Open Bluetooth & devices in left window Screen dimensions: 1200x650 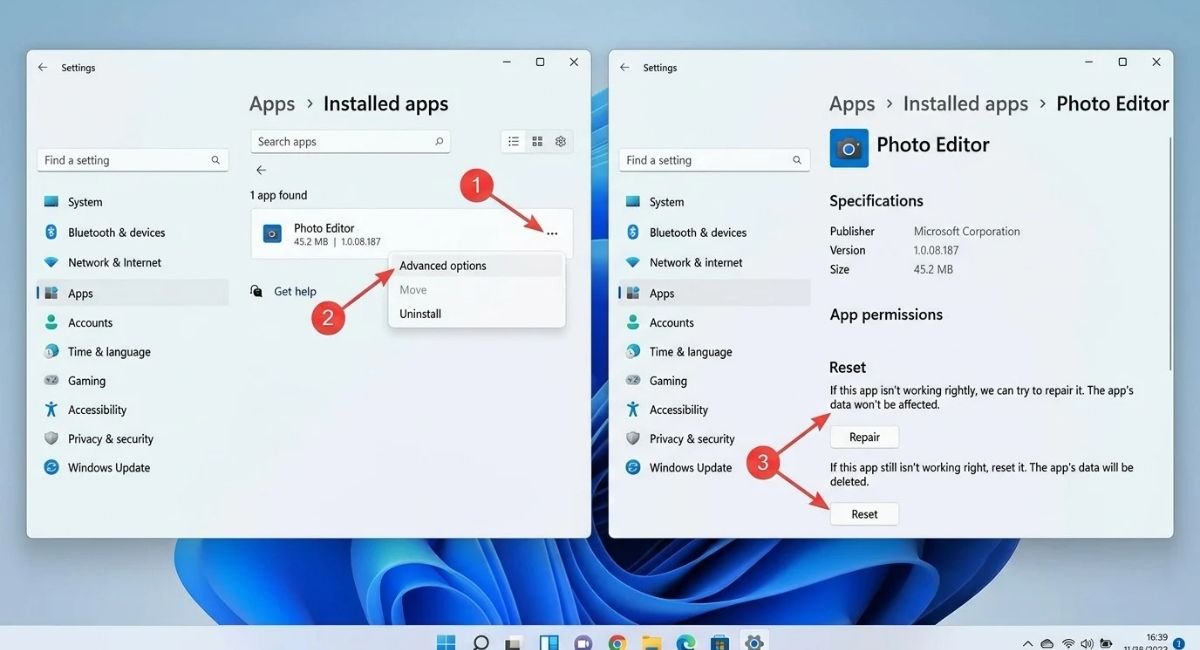132,233
